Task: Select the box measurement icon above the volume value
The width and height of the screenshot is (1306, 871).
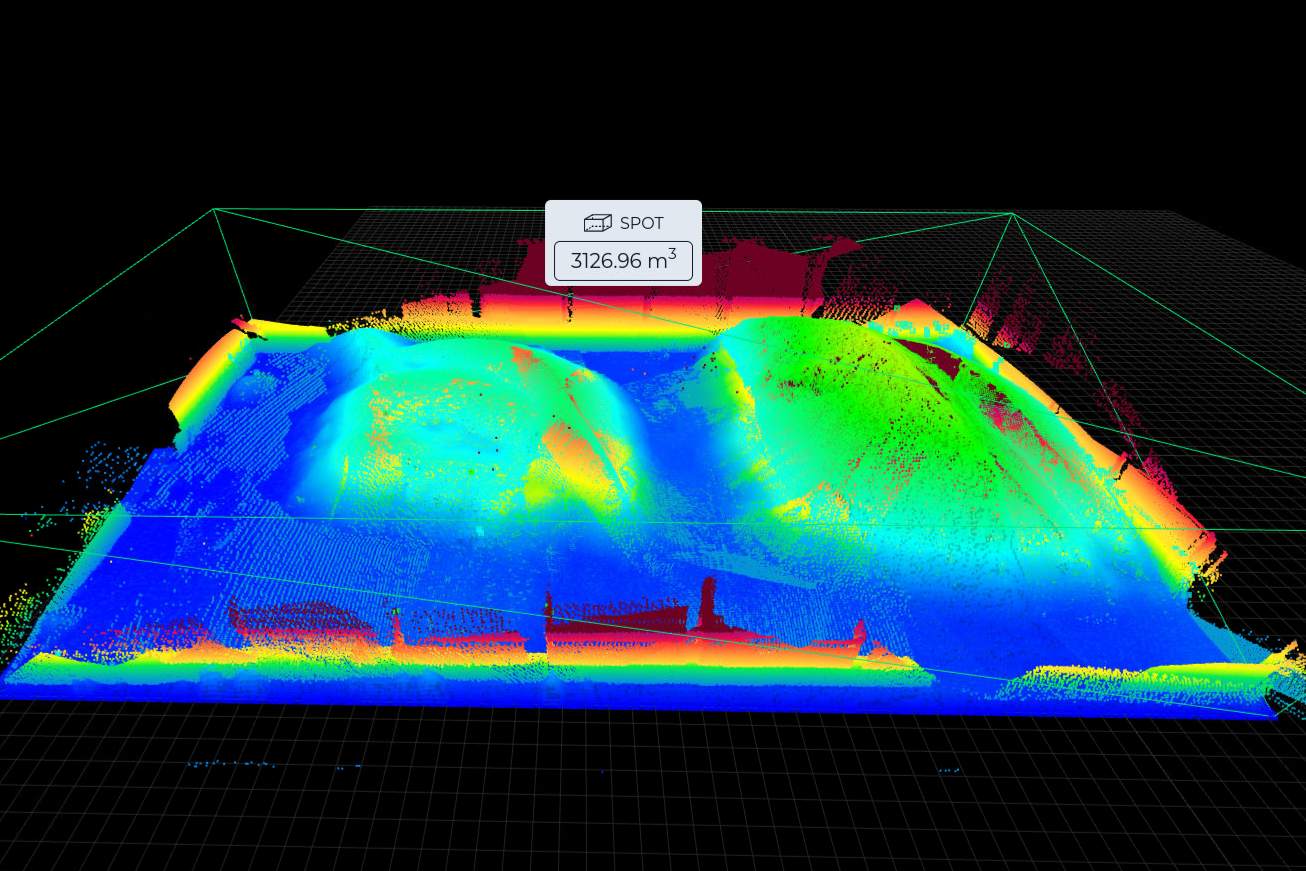Action: [597, 223]
